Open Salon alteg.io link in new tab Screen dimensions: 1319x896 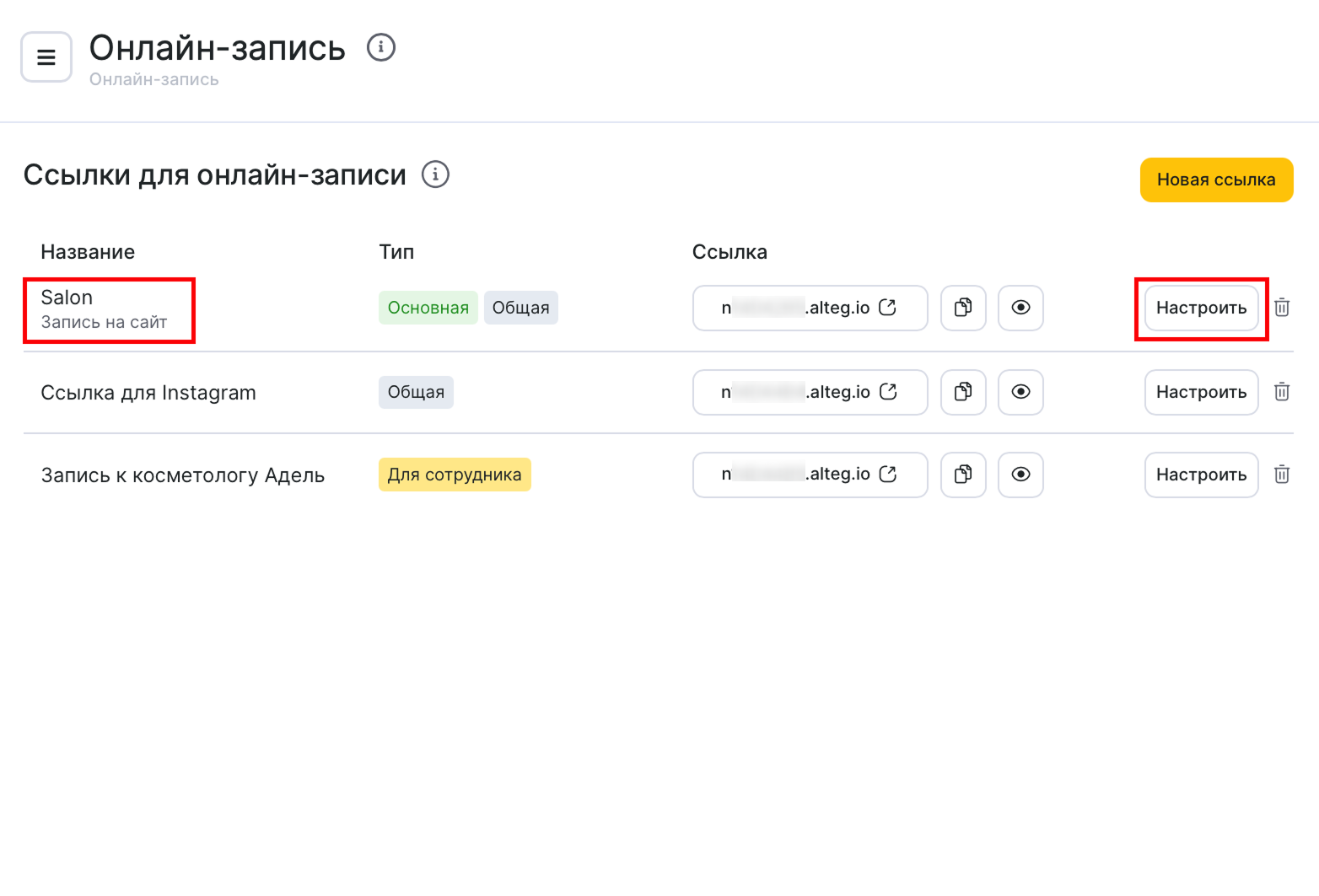887,308
